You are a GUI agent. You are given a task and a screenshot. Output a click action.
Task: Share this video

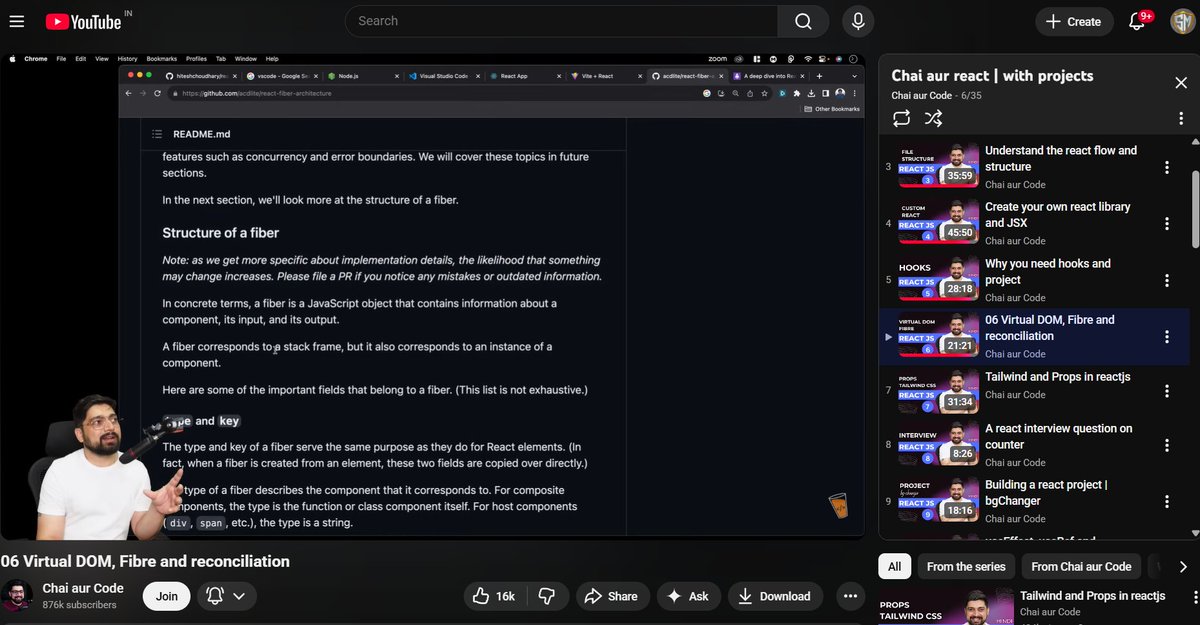[610, 596]
